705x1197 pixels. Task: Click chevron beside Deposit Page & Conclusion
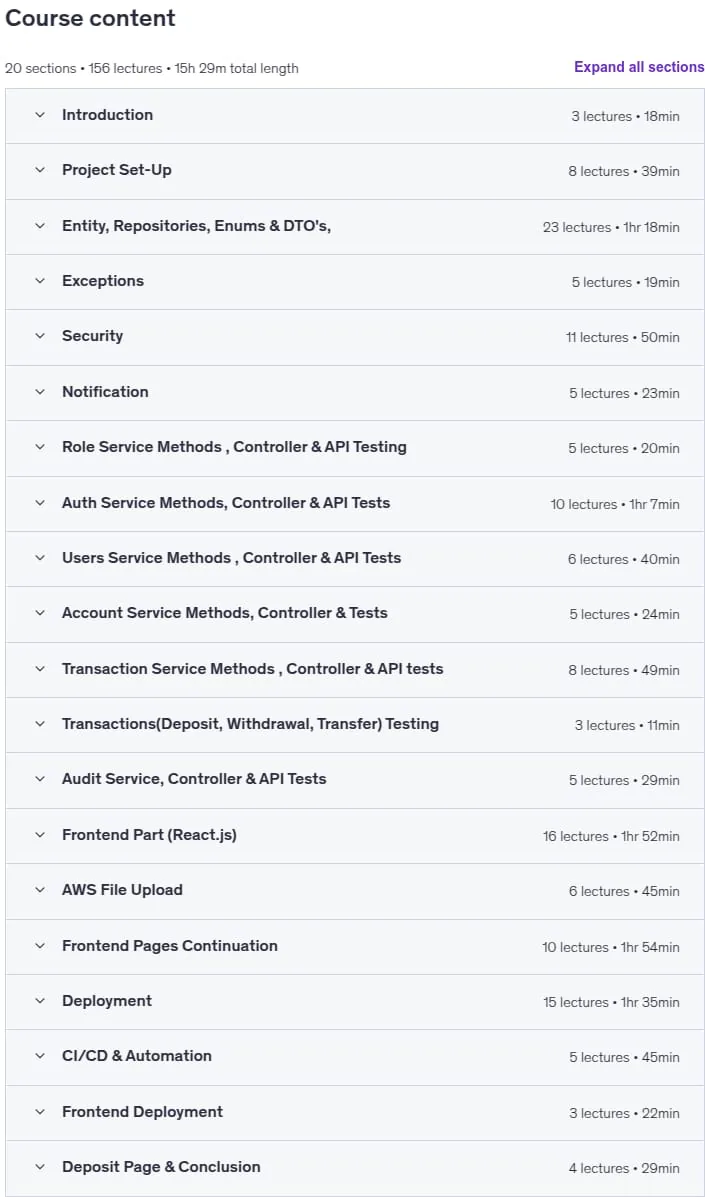pyautogui.click(x=40, y=1167)
